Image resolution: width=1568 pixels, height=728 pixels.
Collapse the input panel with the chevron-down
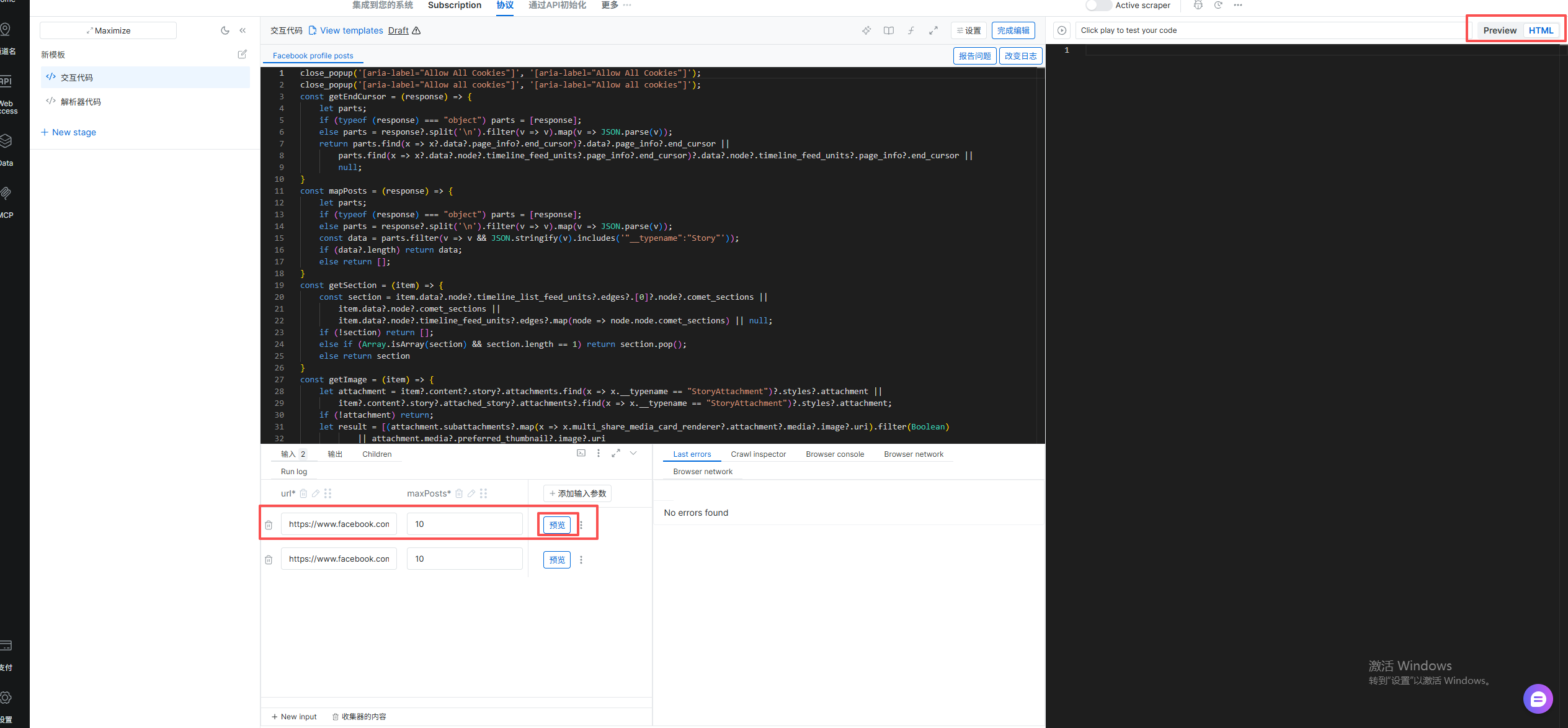633,453
